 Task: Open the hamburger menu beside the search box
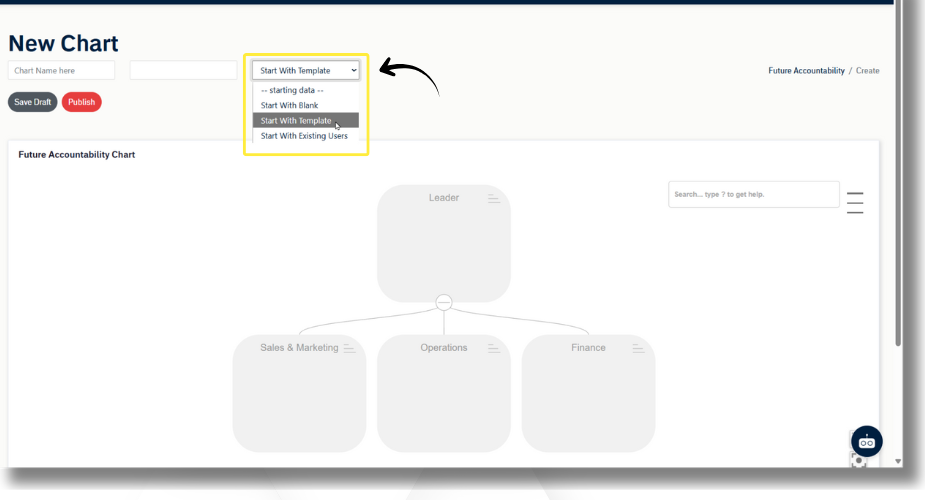tap(855, 202)
